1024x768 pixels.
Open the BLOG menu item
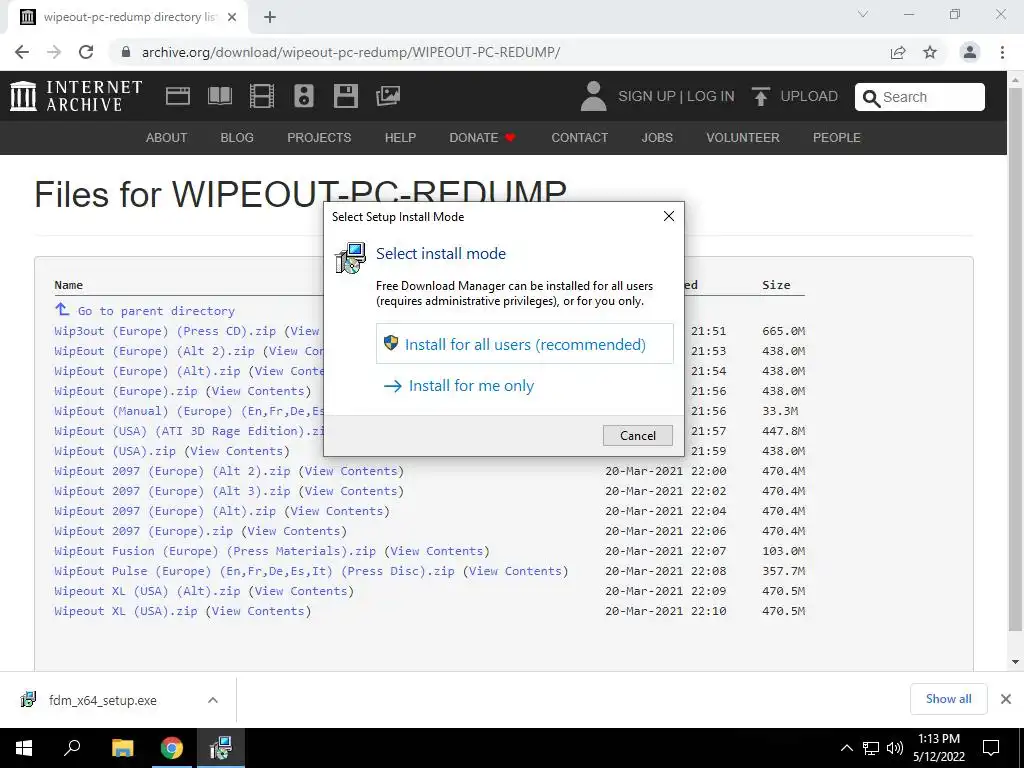(x=237, y=138)
